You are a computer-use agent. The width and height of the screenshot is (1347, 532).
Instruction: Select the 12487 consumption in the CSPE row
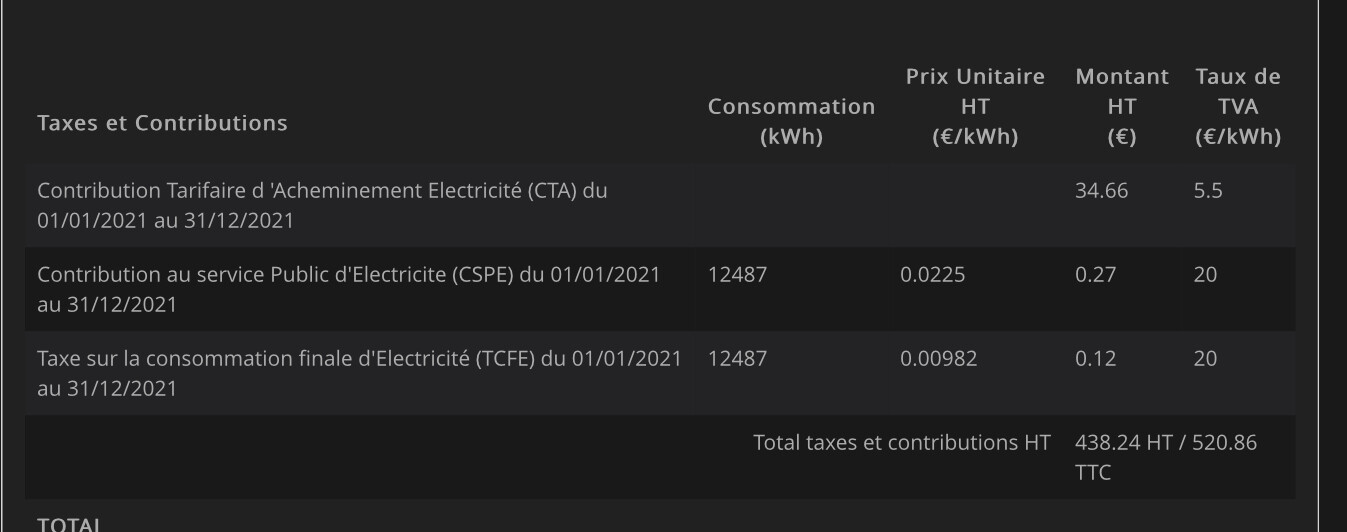pos(737,274)
